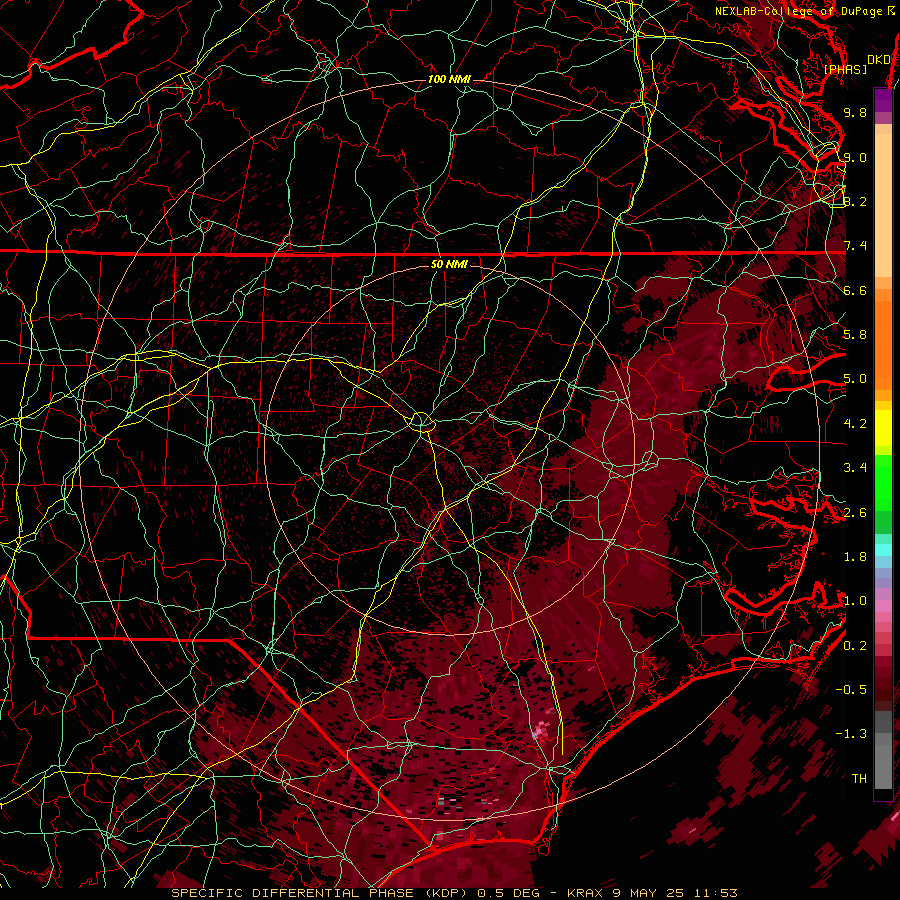Click the 8.2 scale value

coord(855,201)
